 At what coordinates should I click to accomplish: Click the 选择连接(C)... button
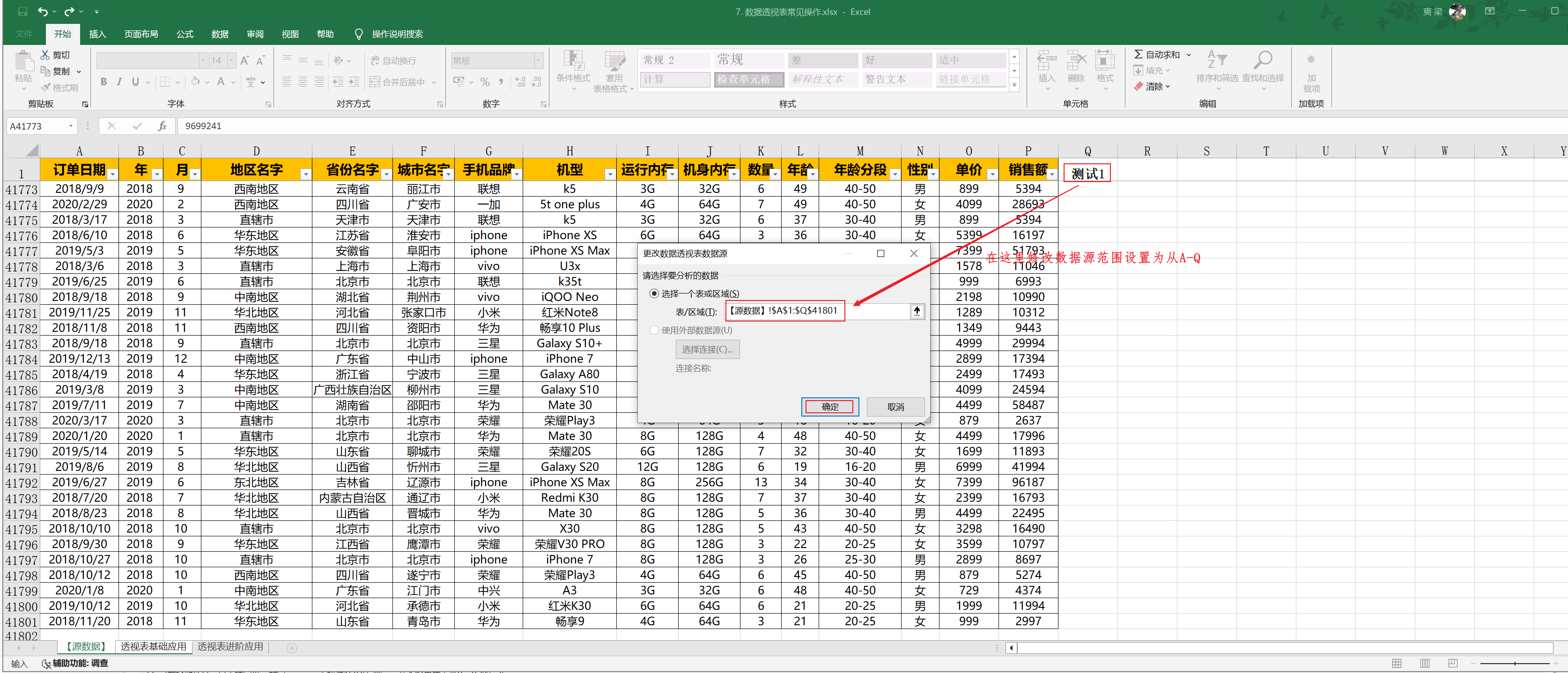click(707, 349)
